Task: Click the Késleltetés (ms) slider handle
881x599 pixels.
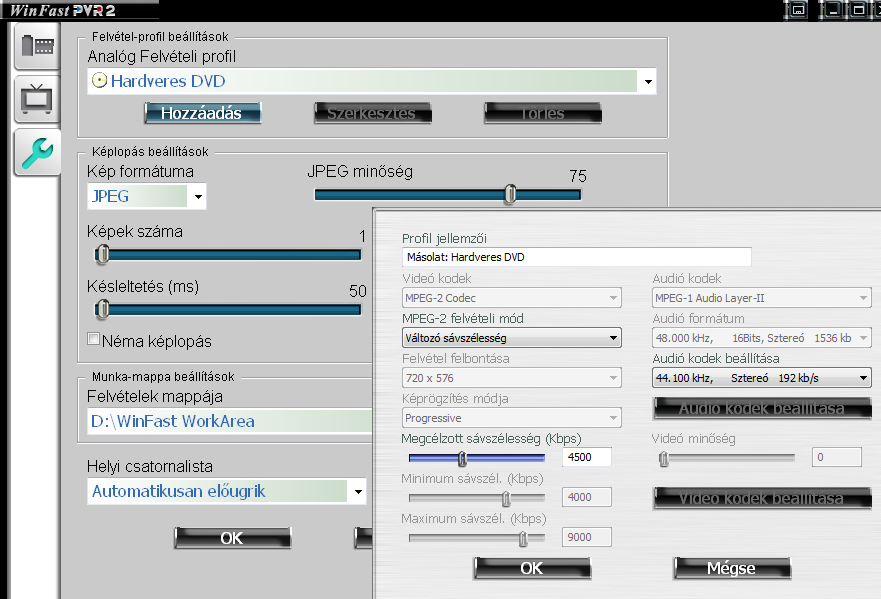Action: pyautogui.click(x=102, y=309)
